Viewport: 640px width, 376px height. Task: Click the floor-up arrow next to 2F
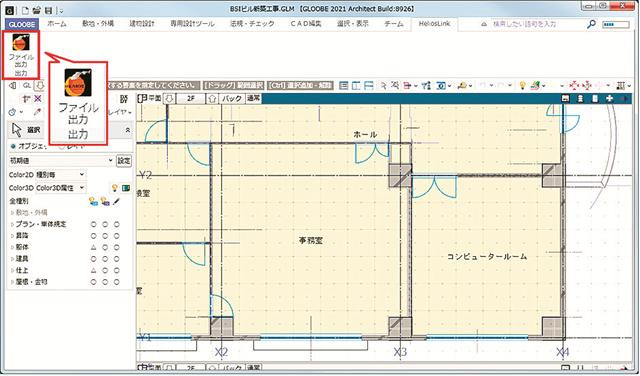pyautogui.click(x=212, y=98)
